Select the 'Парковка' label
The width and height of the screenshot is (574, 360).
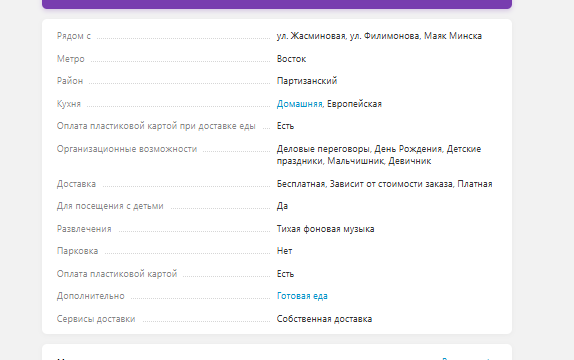[x=78, y=251]
